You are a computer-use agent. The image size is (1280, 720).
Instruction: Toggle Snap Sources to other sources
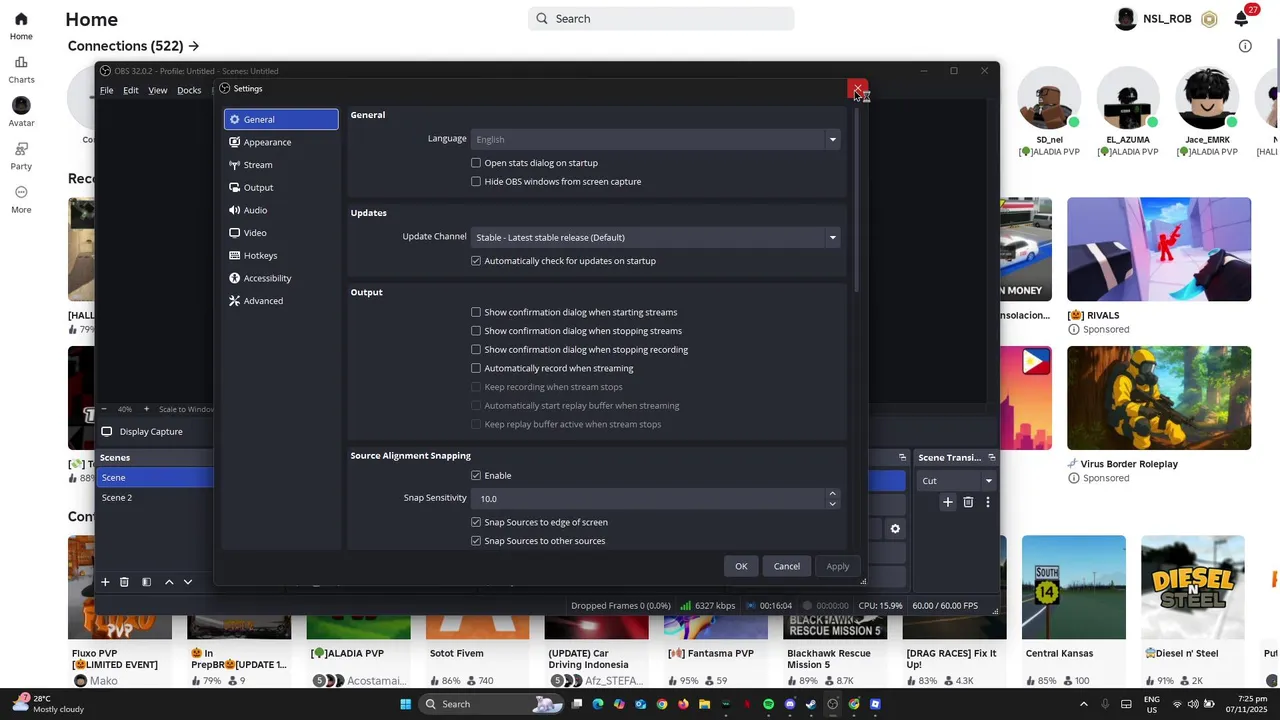pyautogui.click(x=476, y=541)
